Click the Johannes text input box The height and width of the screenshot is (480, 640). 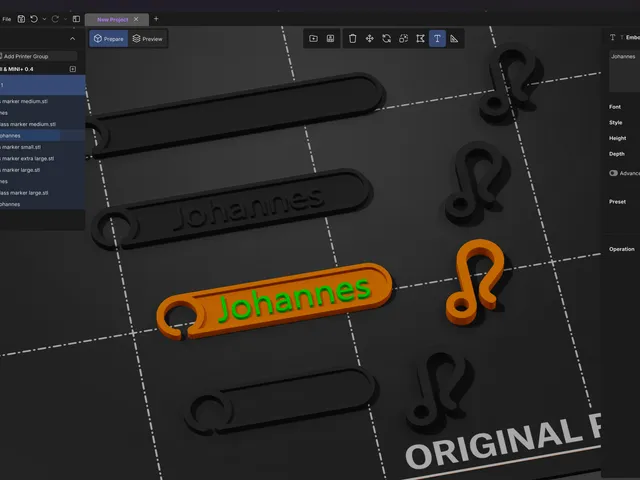(624, 71)
